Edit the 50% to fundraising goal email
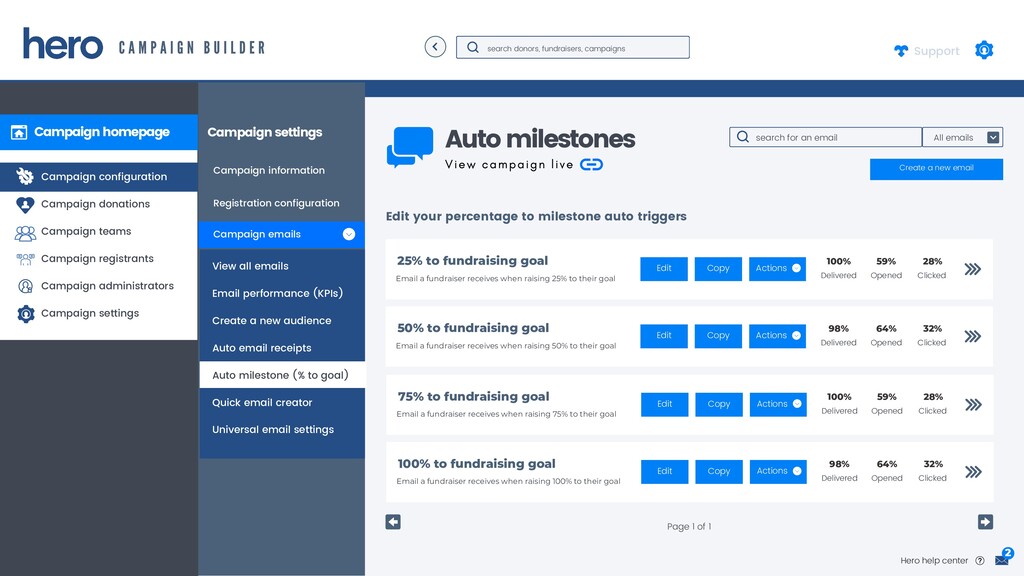Screen dimensions: 1024x576 click(664, 336)
